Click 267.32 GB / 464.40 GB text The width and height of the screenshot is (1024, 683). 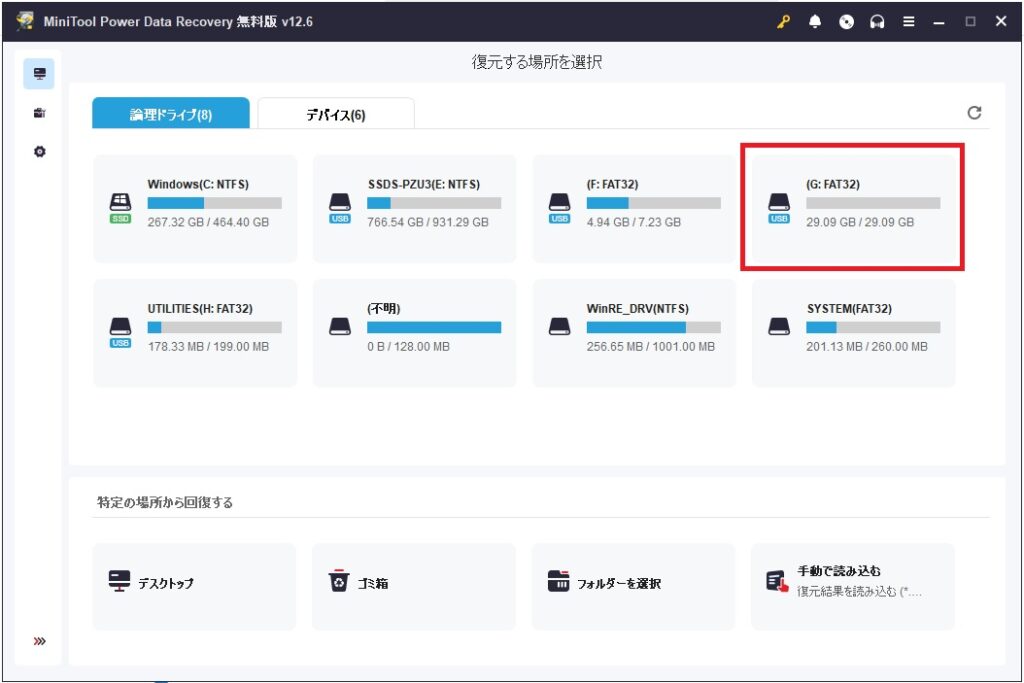(208, 222)
